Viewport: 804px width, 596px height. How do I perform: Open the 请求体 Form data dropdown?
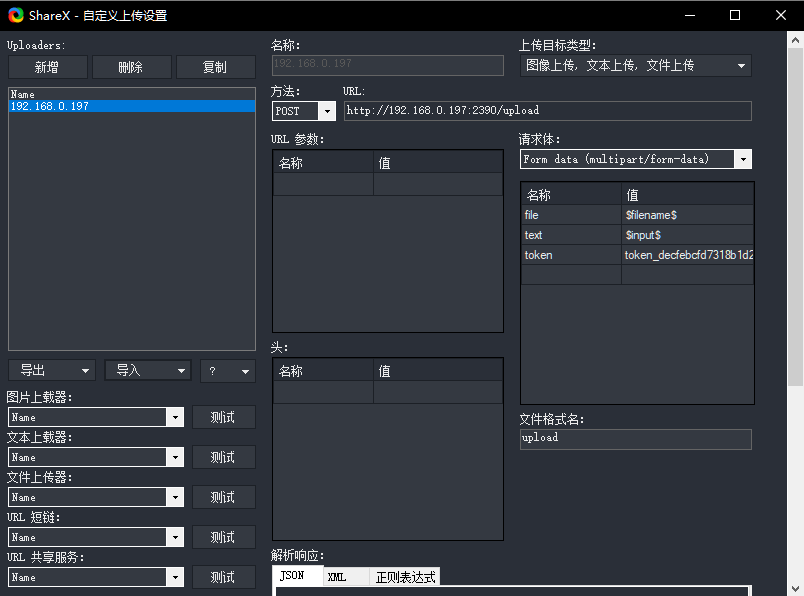click(x=743, y=160)
